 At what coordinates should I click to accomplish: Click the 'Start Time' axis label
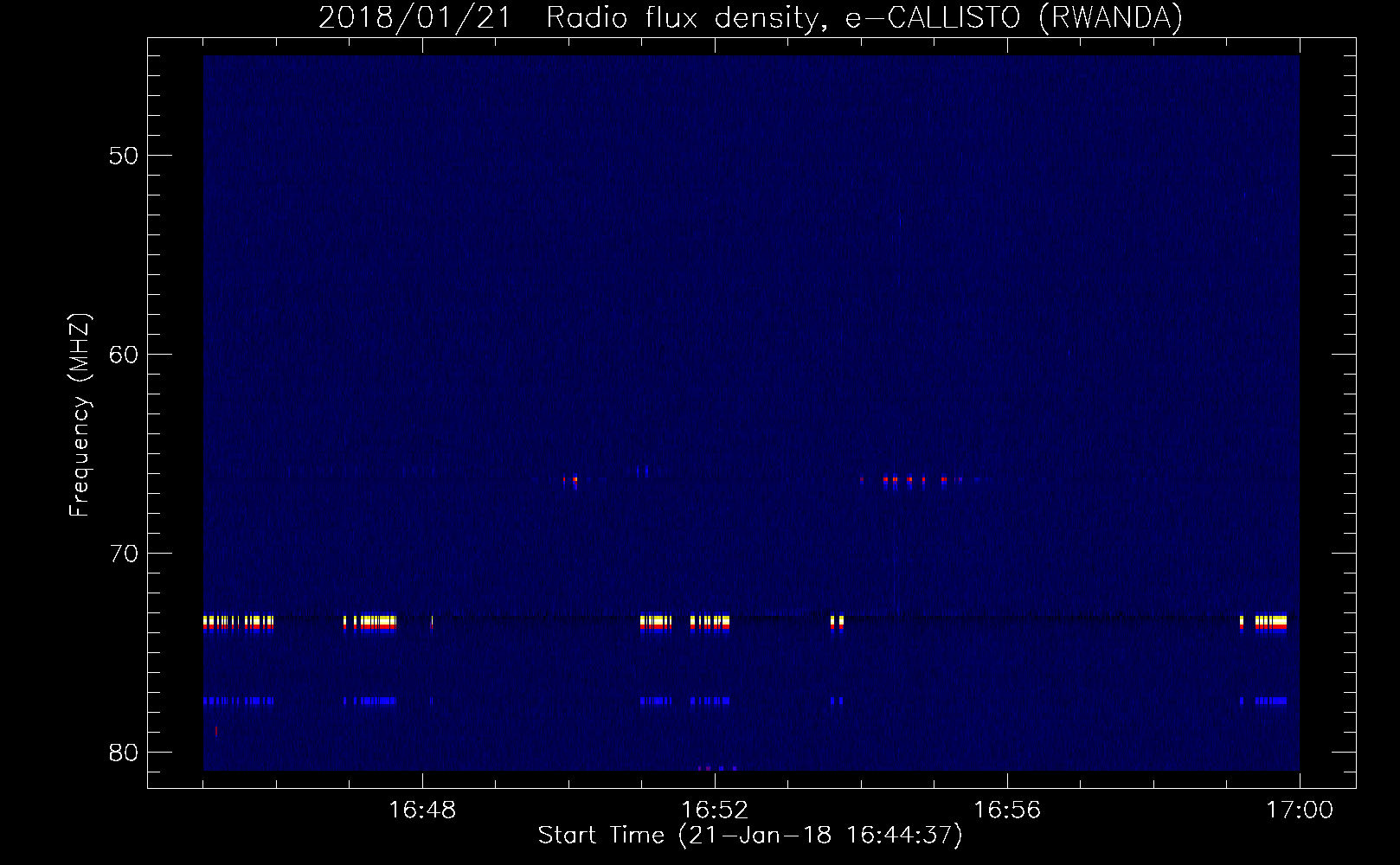tap(750, 836)
